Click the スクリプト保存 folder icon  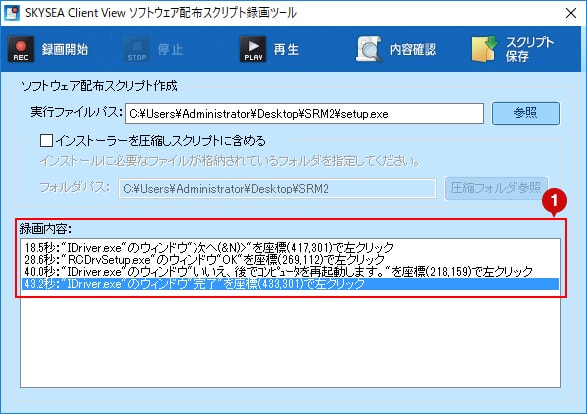click(x=485, y=49)
